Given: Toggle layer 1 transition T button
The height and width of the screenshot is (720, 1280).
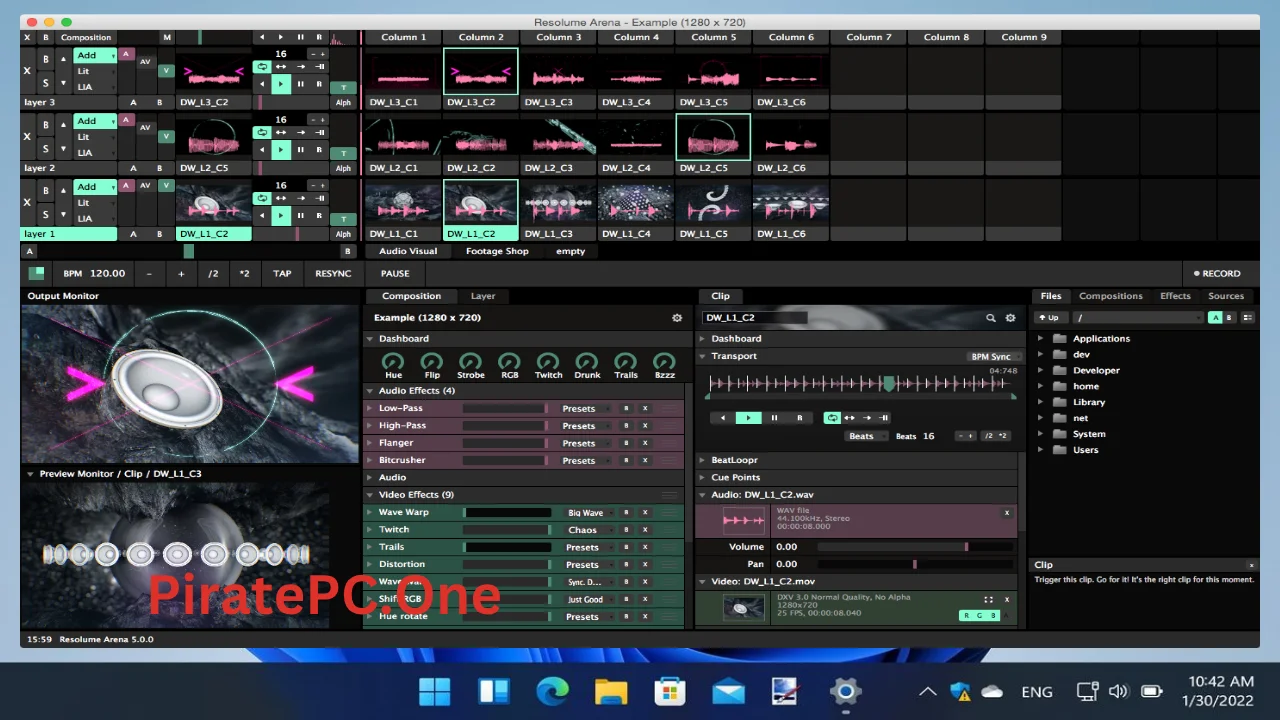Looking at the screenshot, I should tap(343, 218).
